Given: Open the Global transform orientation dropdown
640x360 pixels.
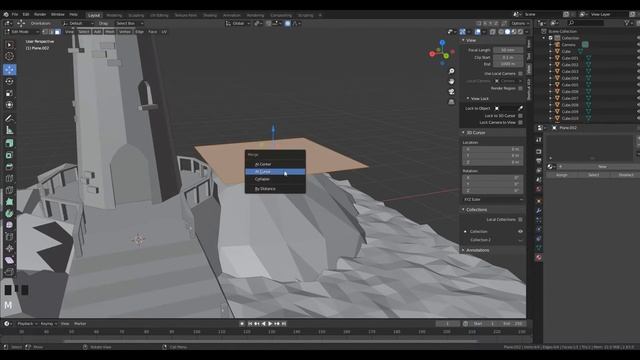Looking at the screenshot, I should (238, 23).
